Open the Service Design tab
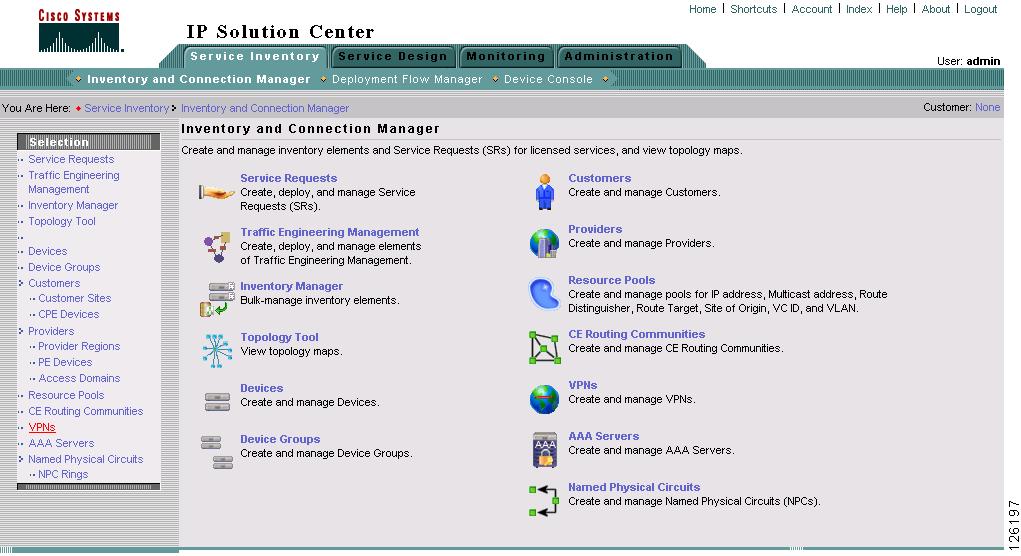 (393, 57)
